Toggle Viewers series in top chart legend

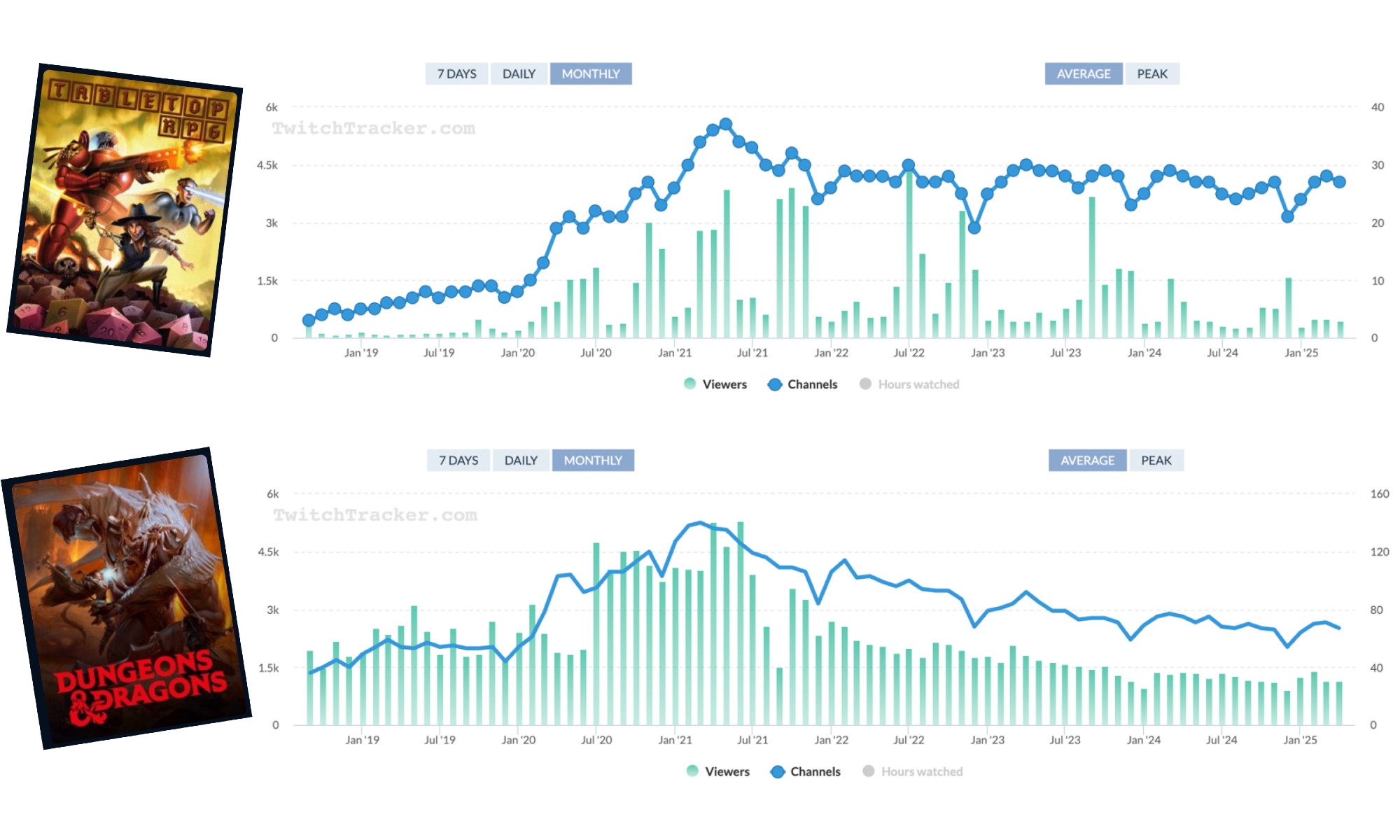point(715,384)
